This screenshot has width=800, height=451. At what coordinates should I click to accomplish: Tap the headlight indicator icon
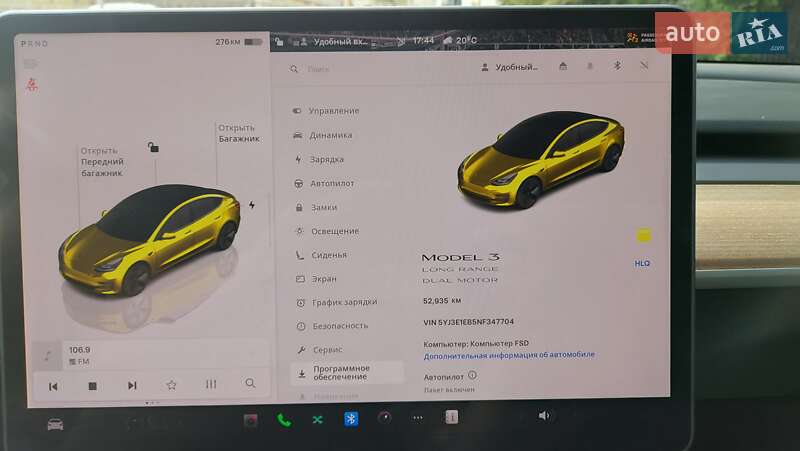pos(31,64)
